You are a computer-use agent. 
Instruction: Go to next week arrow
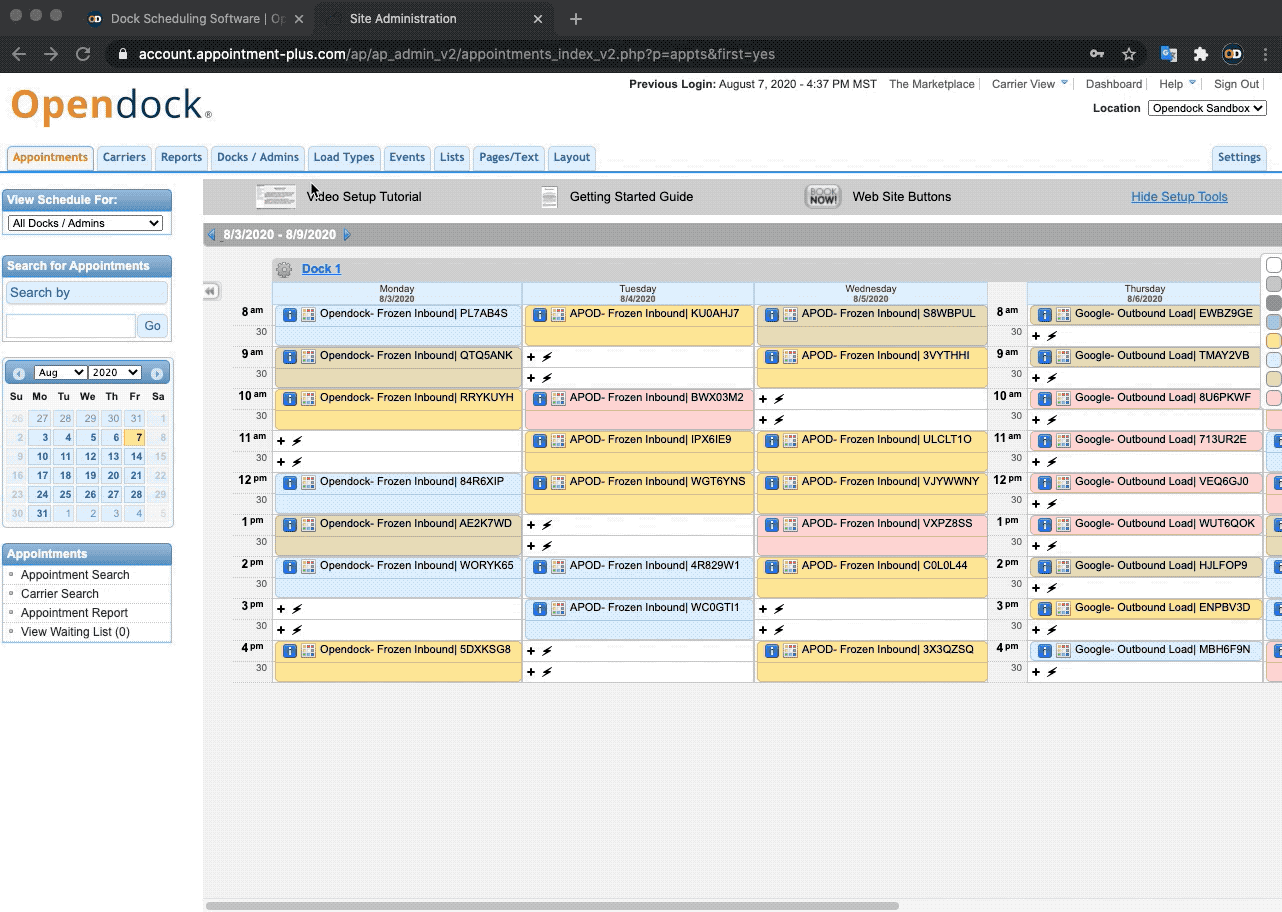pos(347,235)
